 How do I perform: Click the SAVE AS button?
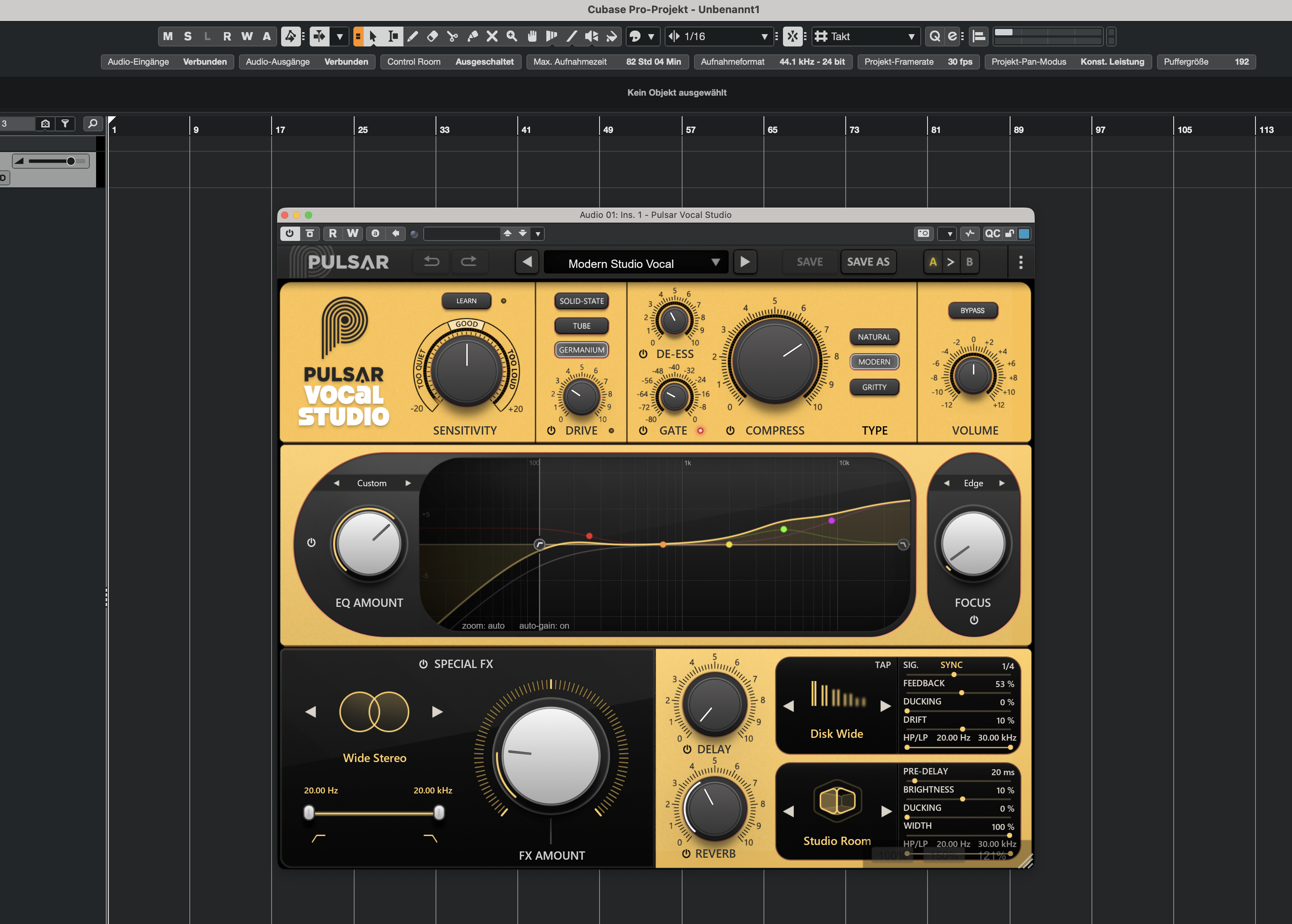click(868, 262)
